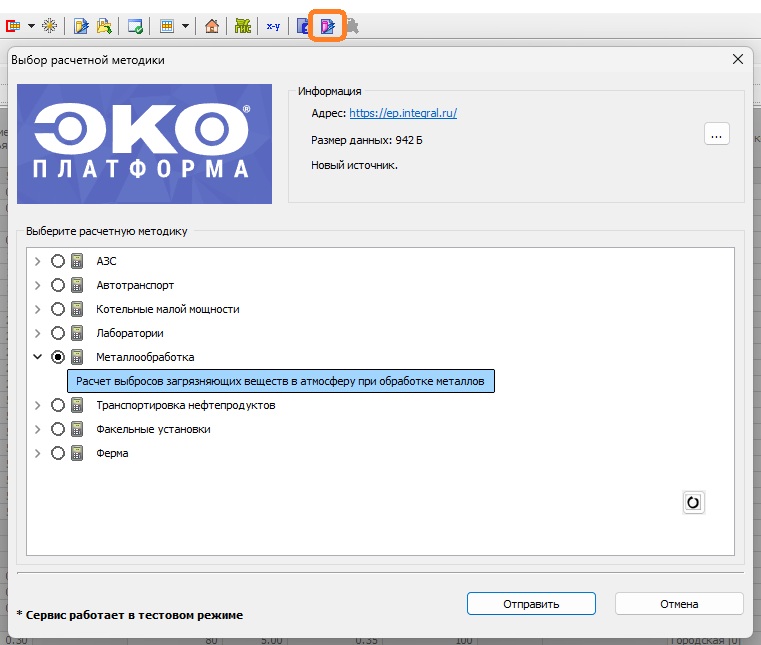
Task: Click the starburst icon in the toolbar
Action: coord(49,26)
